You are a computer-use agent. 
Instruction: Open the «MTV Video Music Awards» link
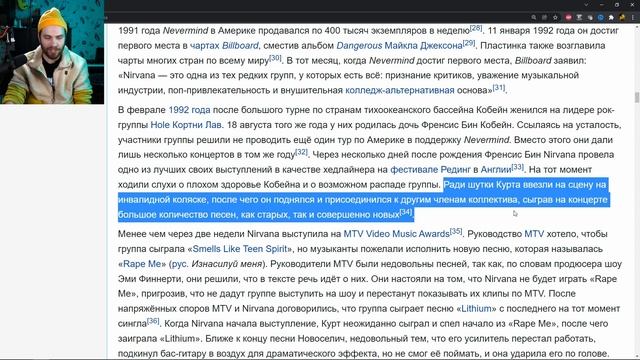pyautogui.click(x=396, y=234)
